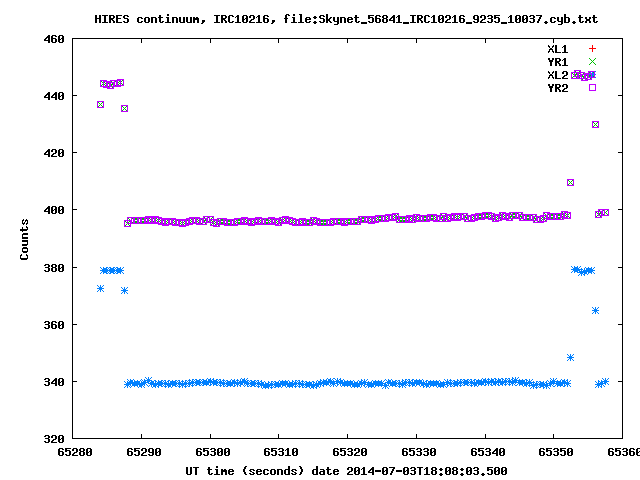Click the purple square marker for YR2
The height and width of the screenshot is (480, 640).
(592, 87)
